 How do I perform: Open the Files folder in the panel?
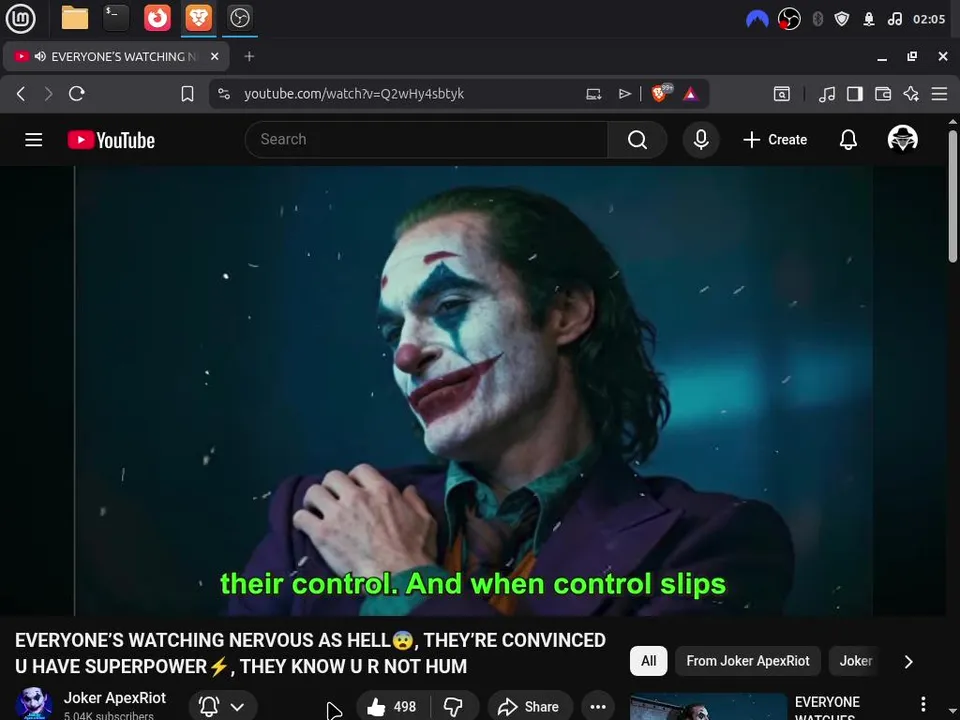[75, 18]
